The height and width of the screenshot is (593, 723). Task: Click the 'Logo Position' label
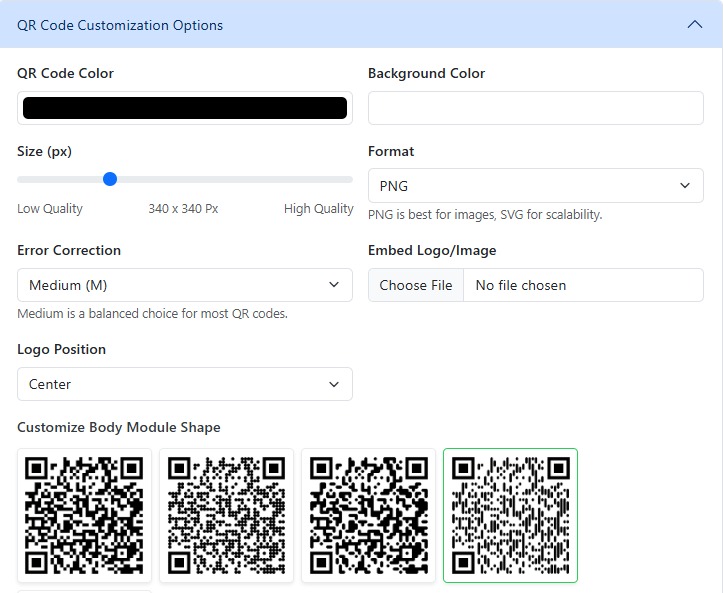pos(61,349)
